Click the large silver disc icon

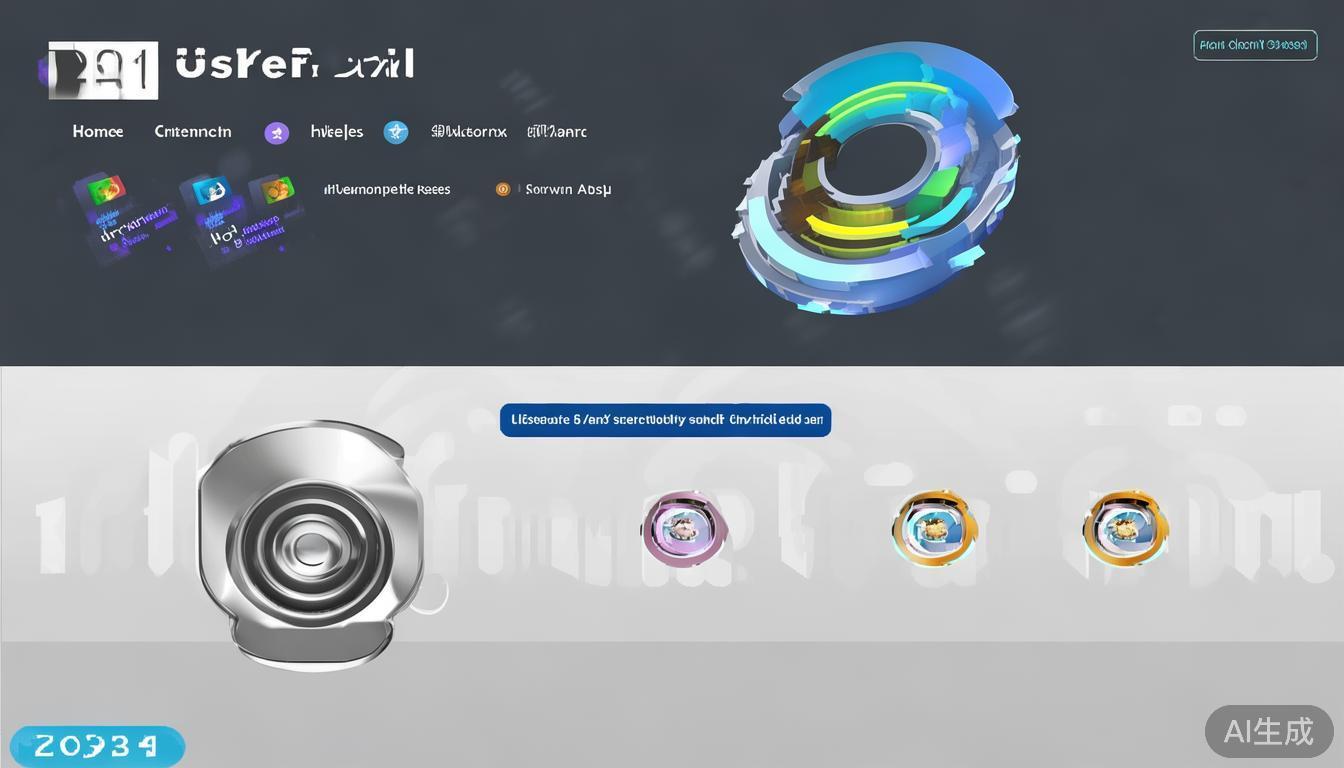[x=312, y=545]
